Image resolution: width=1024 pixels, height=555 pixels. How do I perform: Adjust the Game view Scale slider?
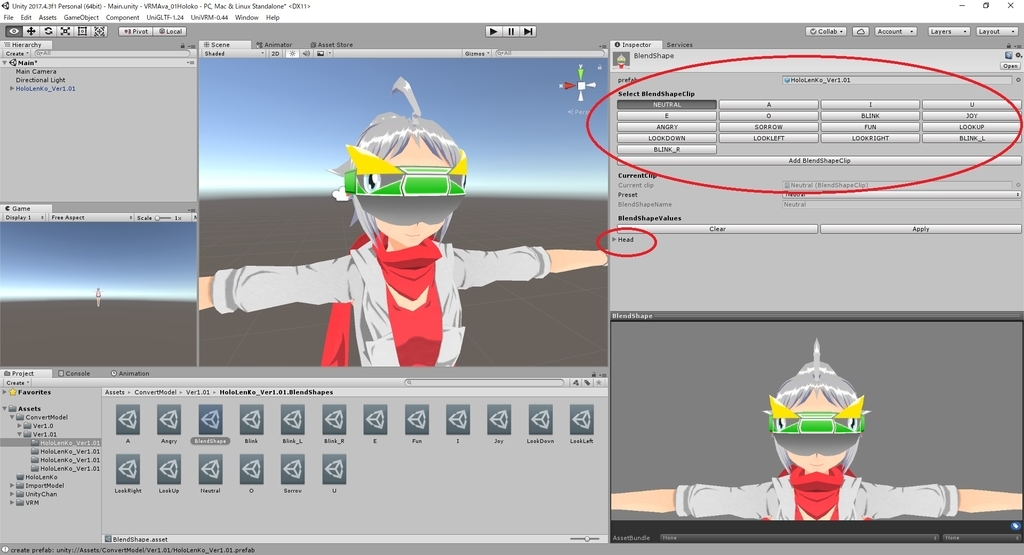[163, 217]
